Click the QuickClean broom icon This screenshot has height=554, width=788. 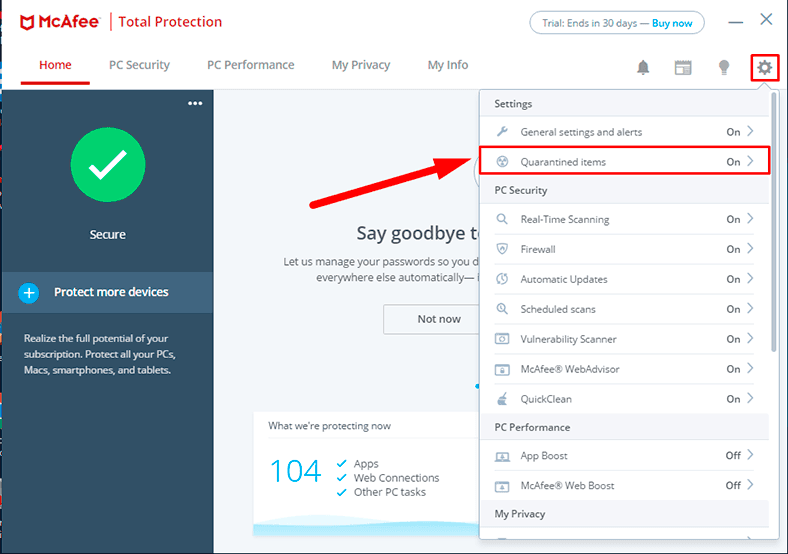[x=502, y=399]
